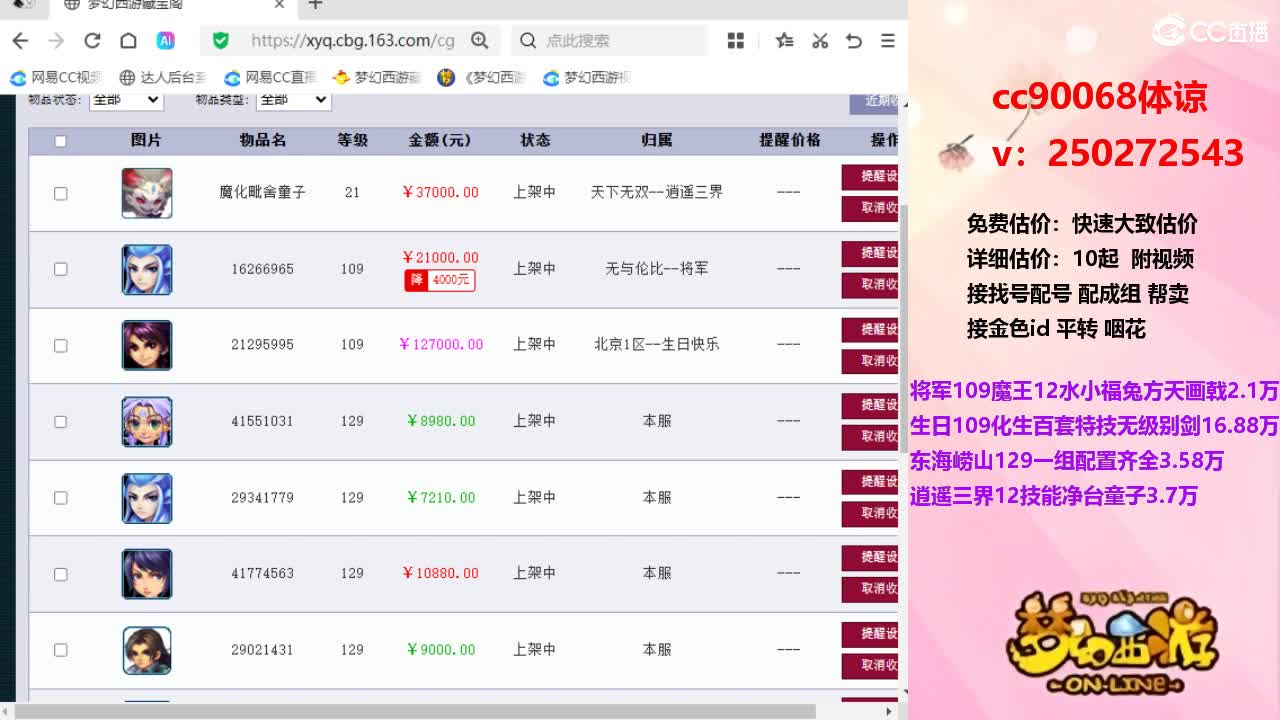Open a new browser tab
Image resolution: width=1280 pixels, height=720 pixels.
coord(315,5)
